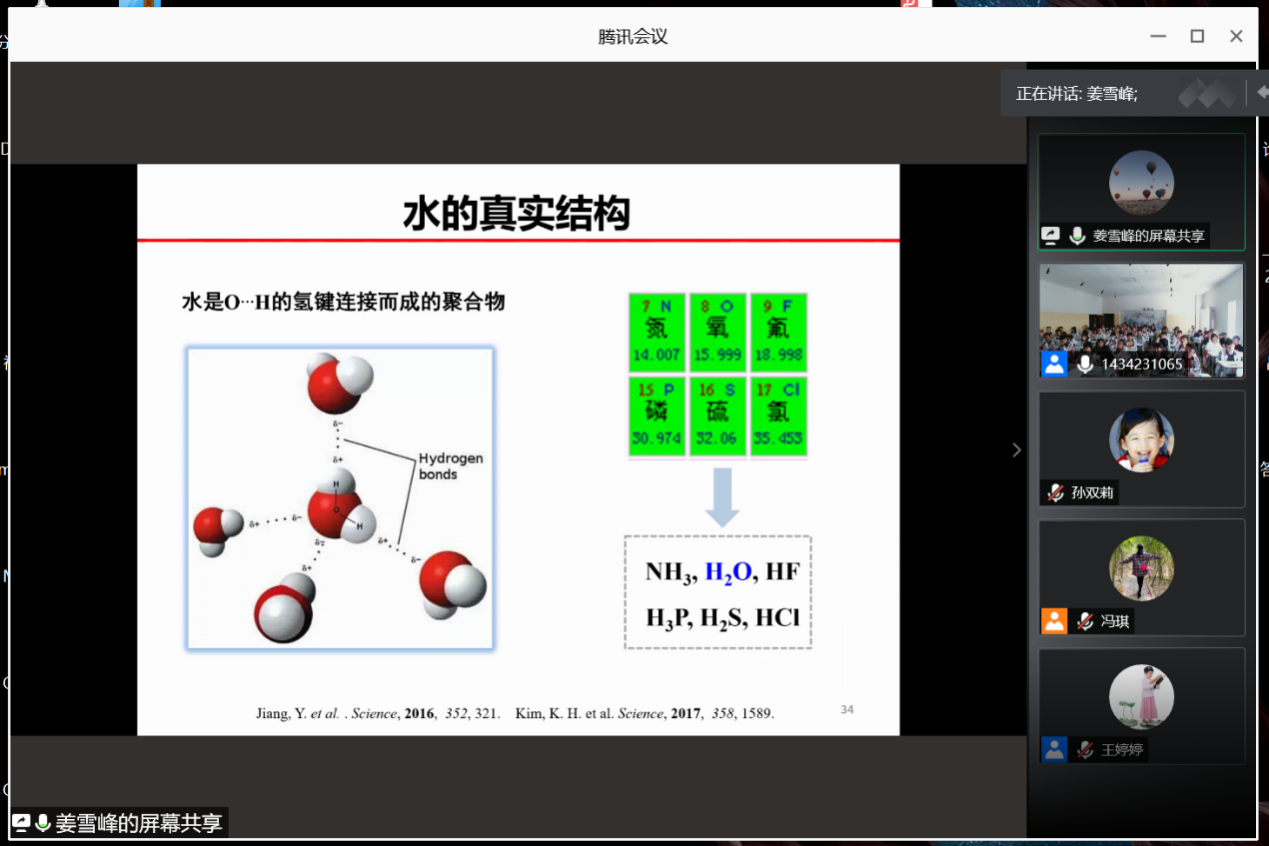Toggle the muted microphone icon for 孙双莉
The height and width of the screenshot is (846, 1269).
click(1055, 492)
